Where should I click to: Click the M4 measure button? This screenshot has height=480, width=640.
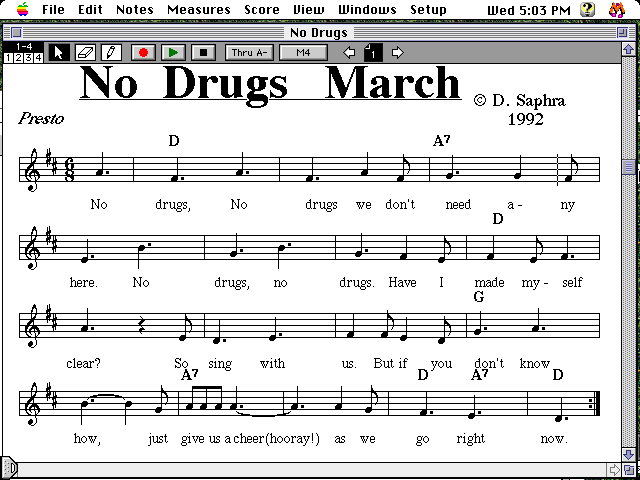(x=303, y=53)
